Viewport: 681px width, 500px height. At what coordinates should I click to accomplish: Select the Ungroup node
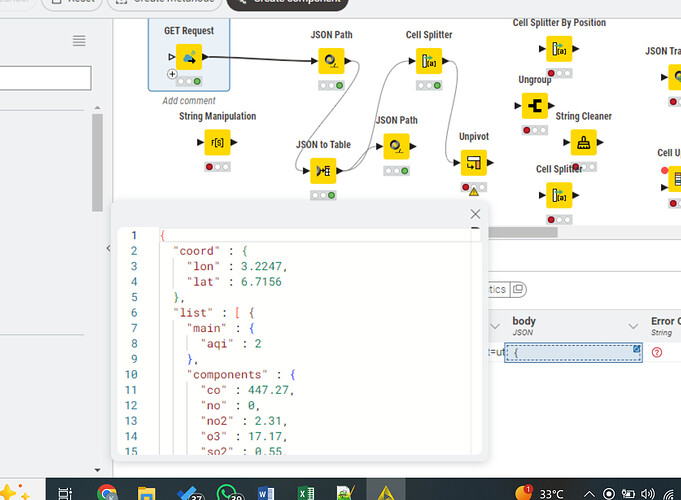535,106
